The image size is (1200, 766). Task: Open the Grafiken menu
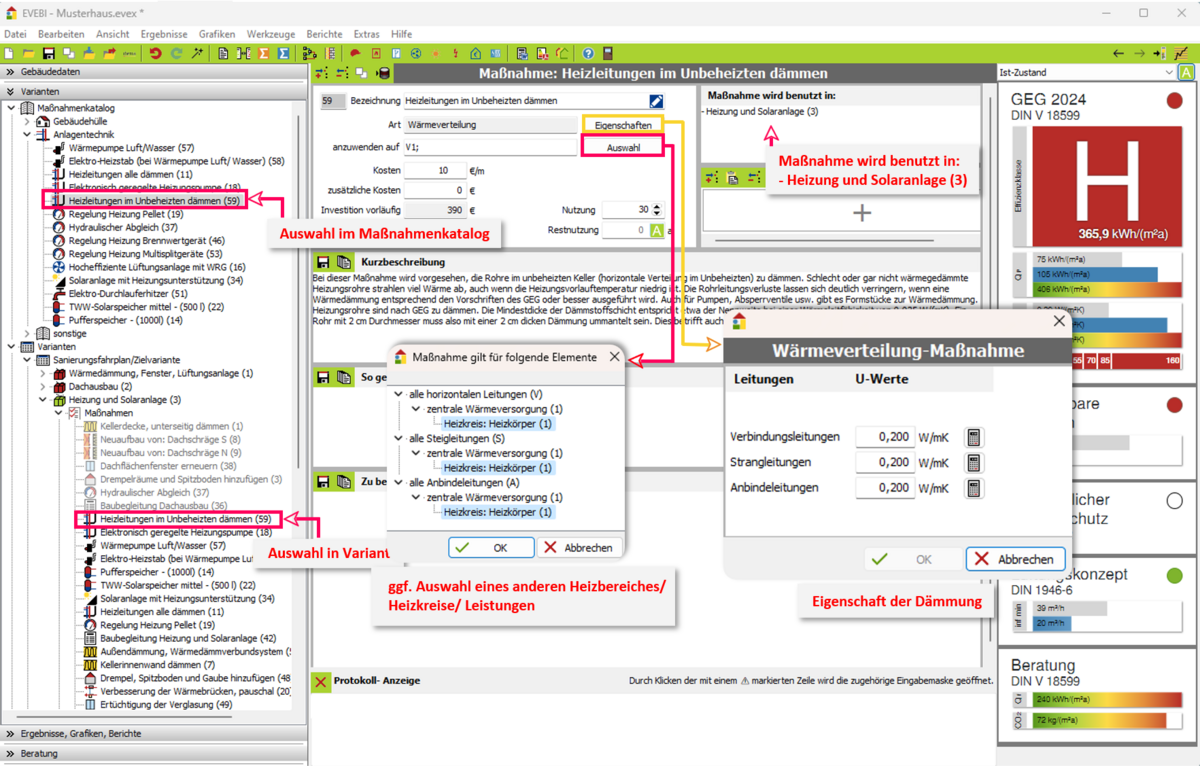coord(217,34)
